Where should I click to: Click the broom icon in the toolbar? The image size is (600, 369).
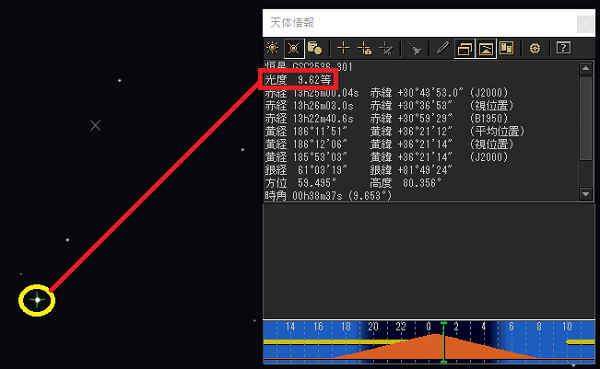click(x=414, y=49)
